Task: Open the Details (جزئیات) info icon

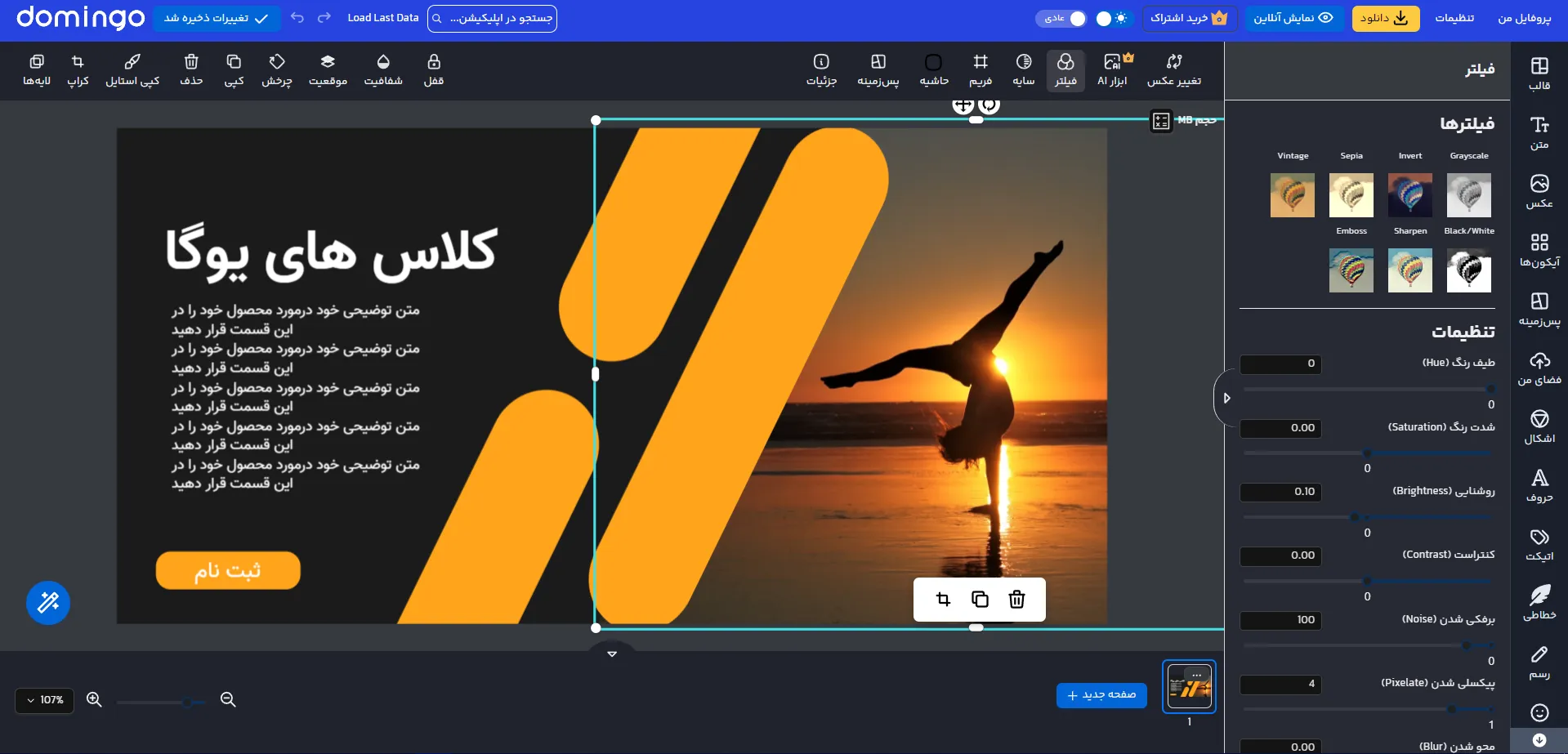Action: tap(821, 70)
